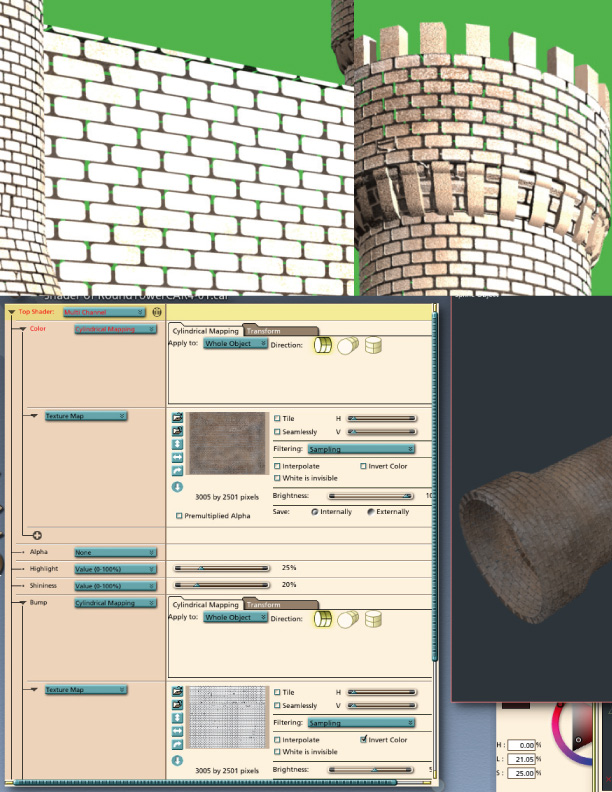
Task: Select the third direction icon in Bump mapping
Action: (x=373, y=619)
